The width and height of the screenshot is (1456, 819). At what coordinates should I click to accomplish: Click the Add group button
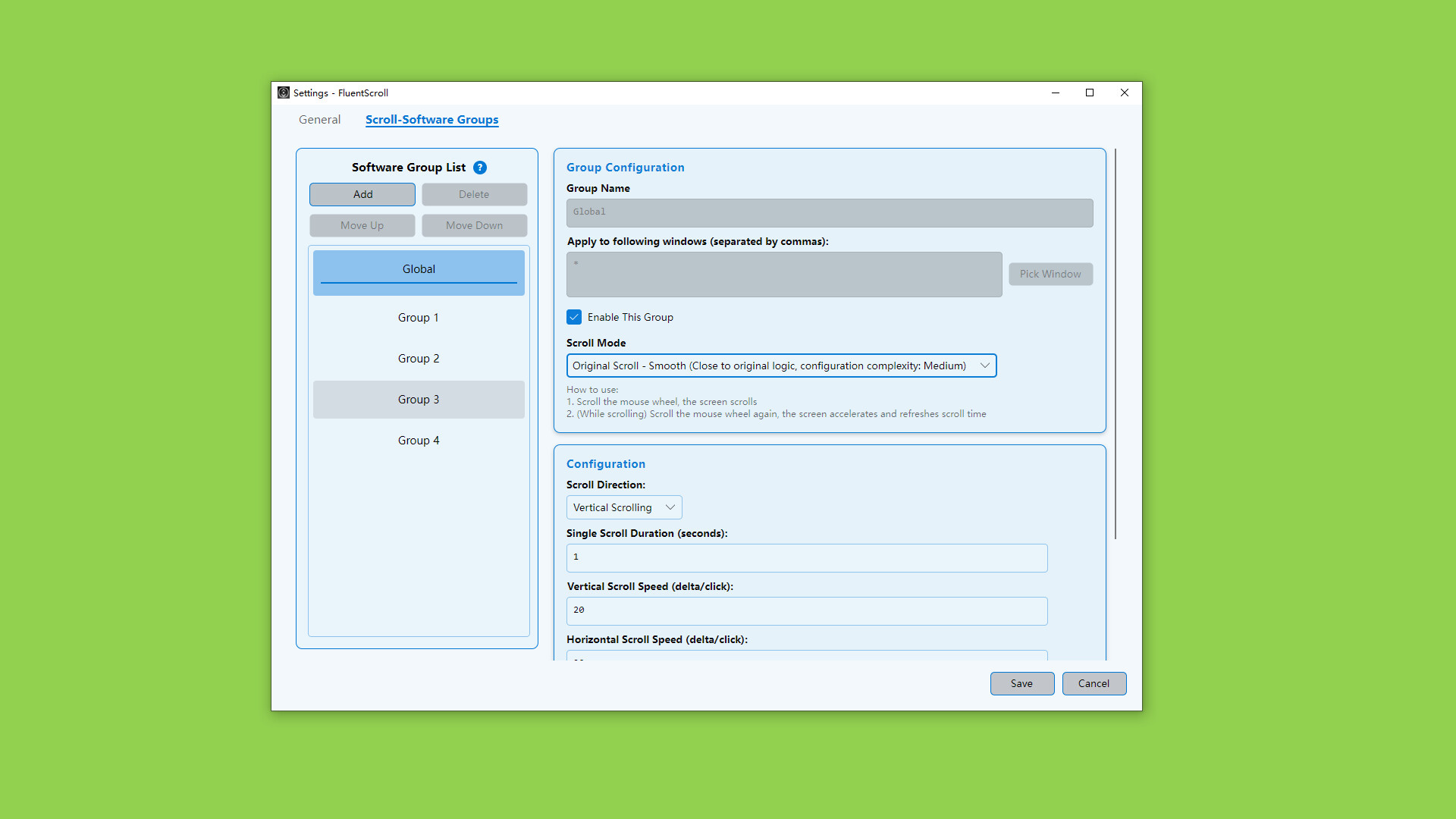pos(362,194)
